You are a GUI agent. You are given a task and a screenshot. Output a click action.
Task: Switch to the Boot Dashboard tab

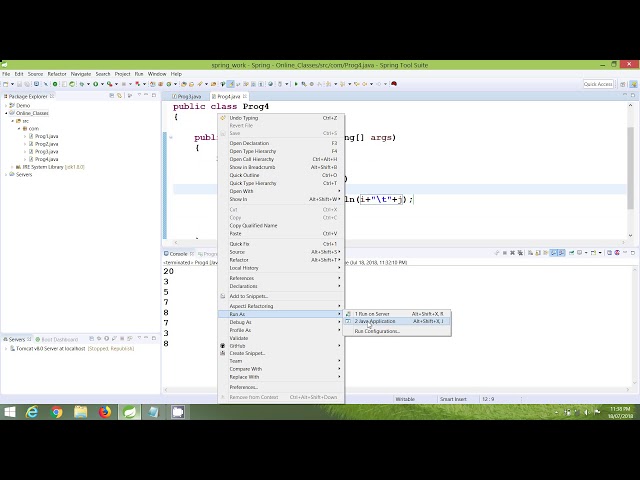pyautogui.click(x=57, y=339)
